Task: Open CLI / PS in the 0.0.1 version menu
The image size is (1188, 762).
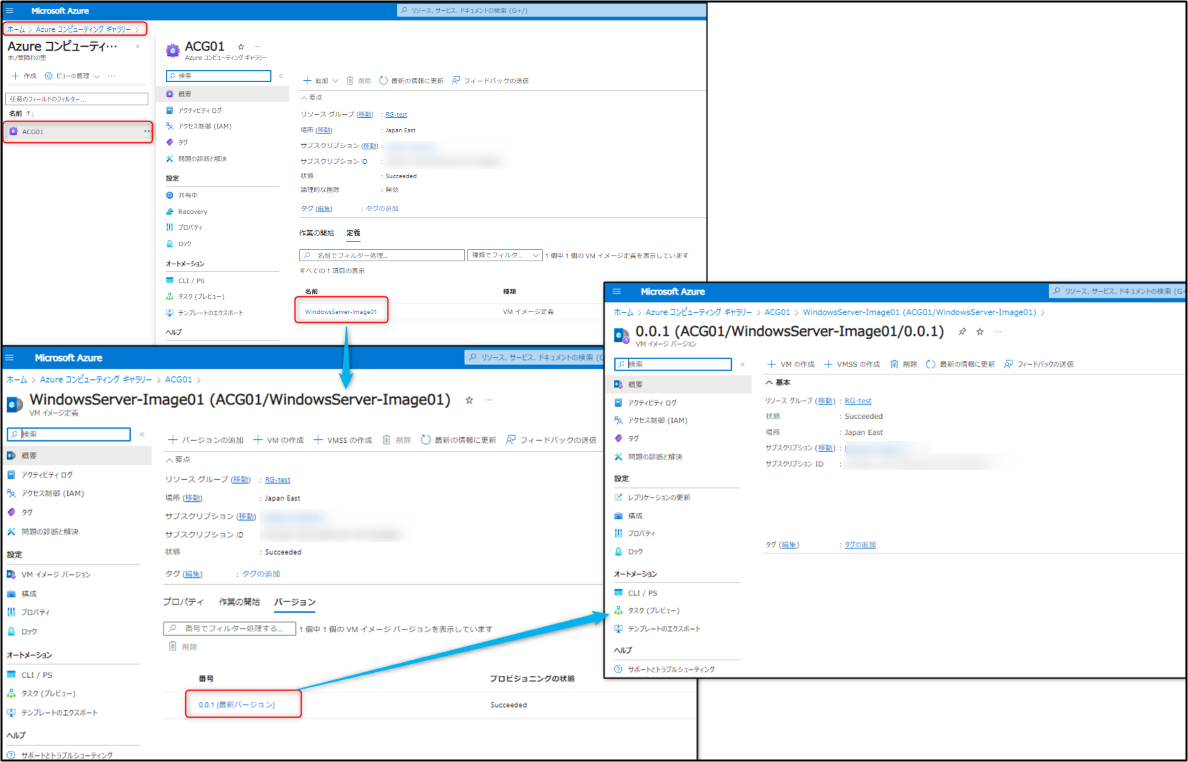Action: [642, 593]
